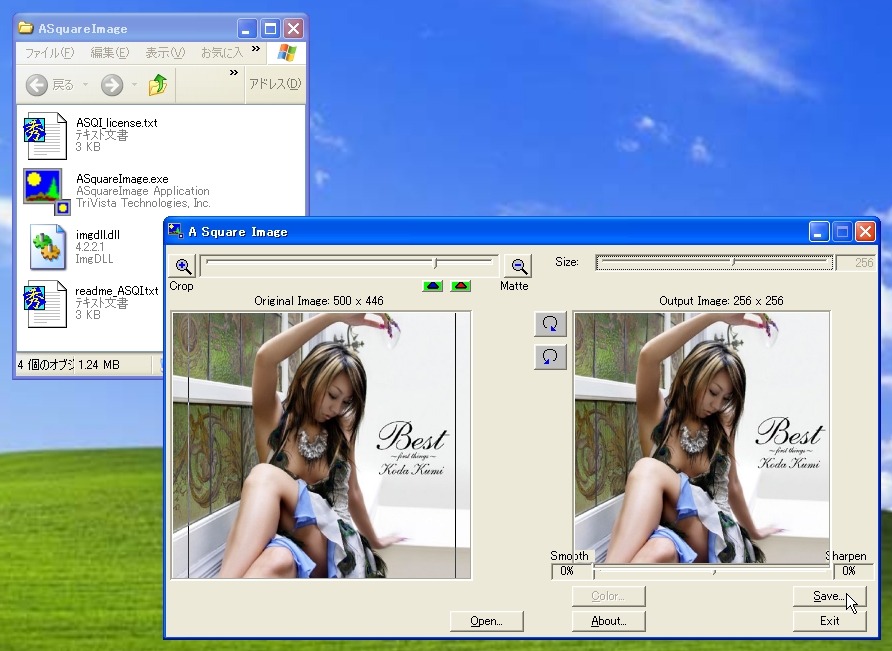Image resolution: width=892 pixels, height=651 pixels.
Task: Select the ASquareImage.exe application icon
Action: tap(46, 191)
